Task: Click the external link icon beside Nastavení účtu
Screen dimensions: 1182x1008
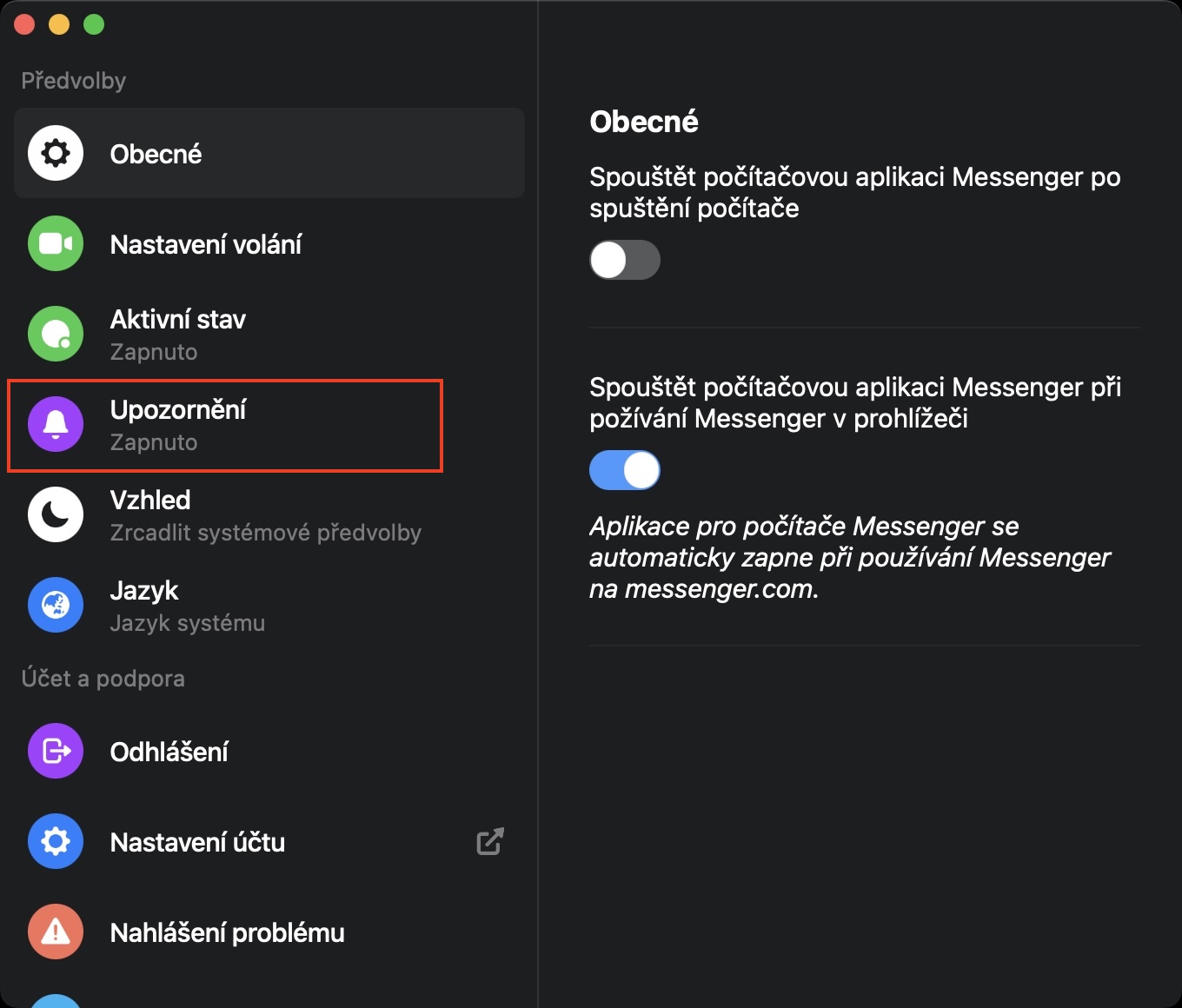Action: [x=490, y=842]
